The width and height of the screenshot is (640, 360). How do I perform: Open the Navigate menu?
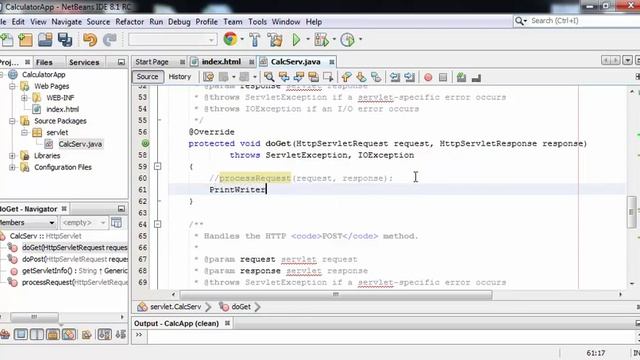[x=67, y=22]
